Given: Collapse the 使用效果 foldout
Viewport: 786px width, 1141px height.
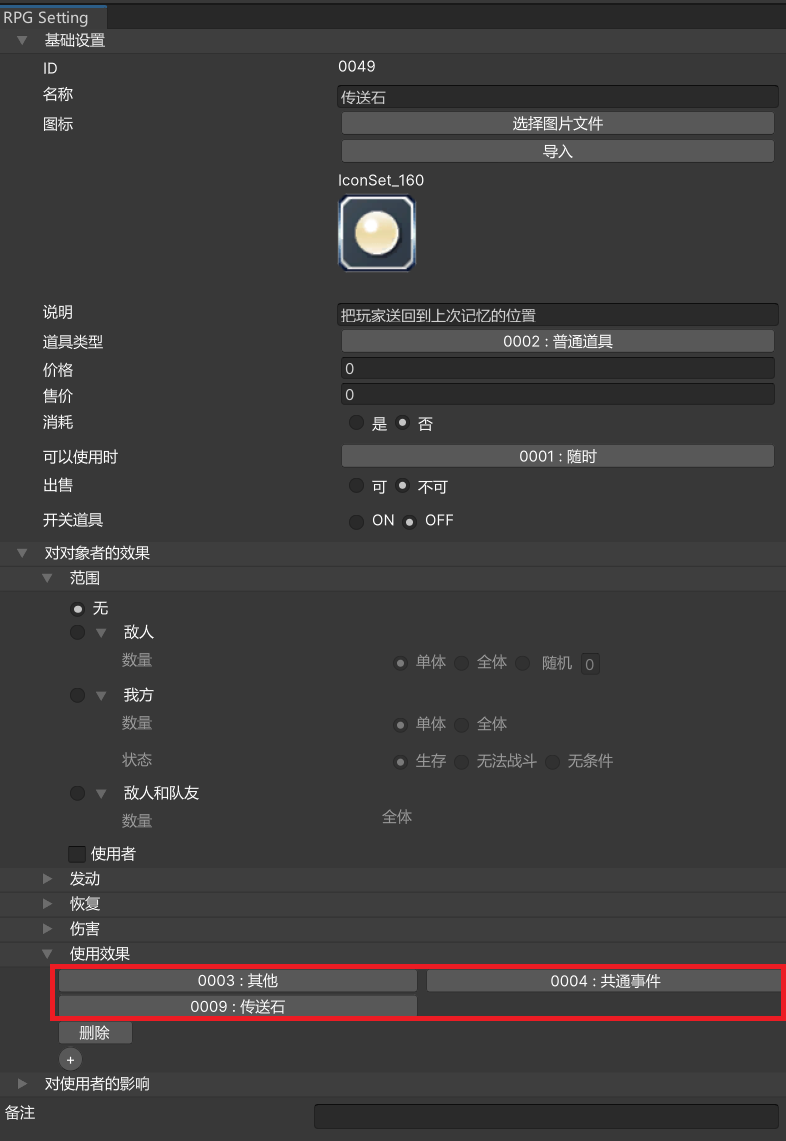Looking at the screenshot, I should click(47, 954).
